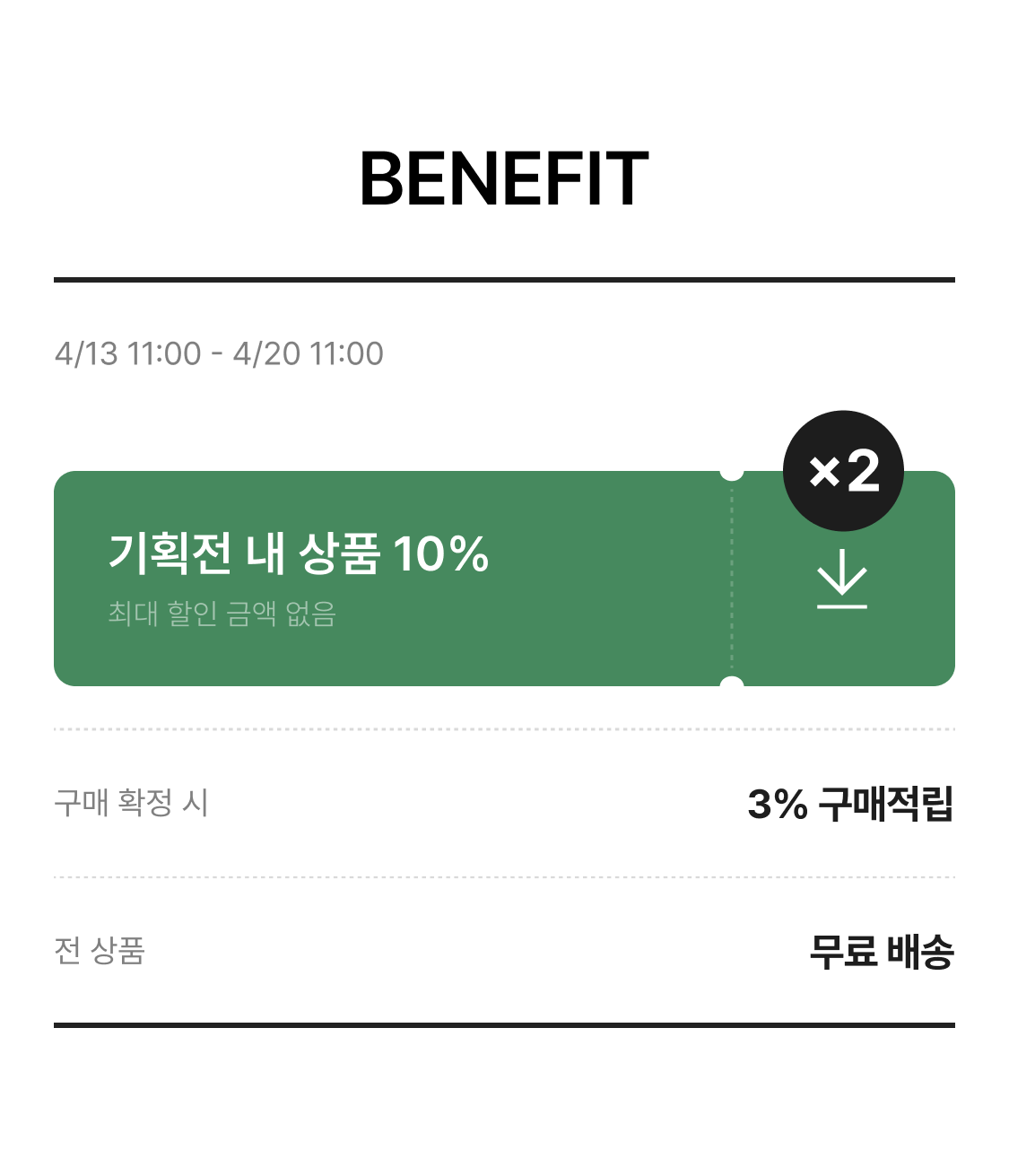Click the dotted separator above 전 상품
Screen dimensions: 1009x1176
click(504, 877)
